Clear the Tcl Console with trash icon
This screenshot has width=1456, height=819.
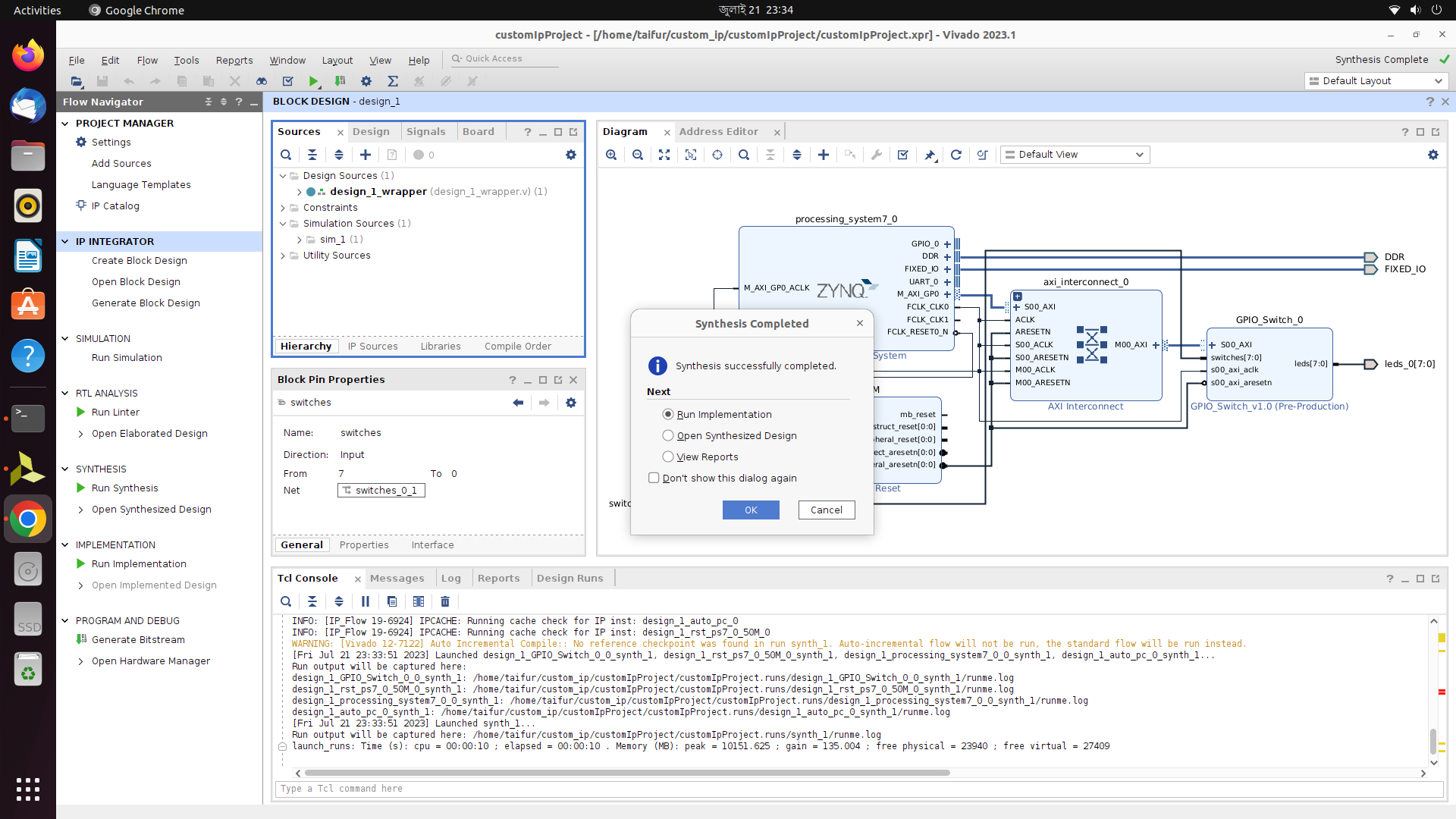coord(445,601)
